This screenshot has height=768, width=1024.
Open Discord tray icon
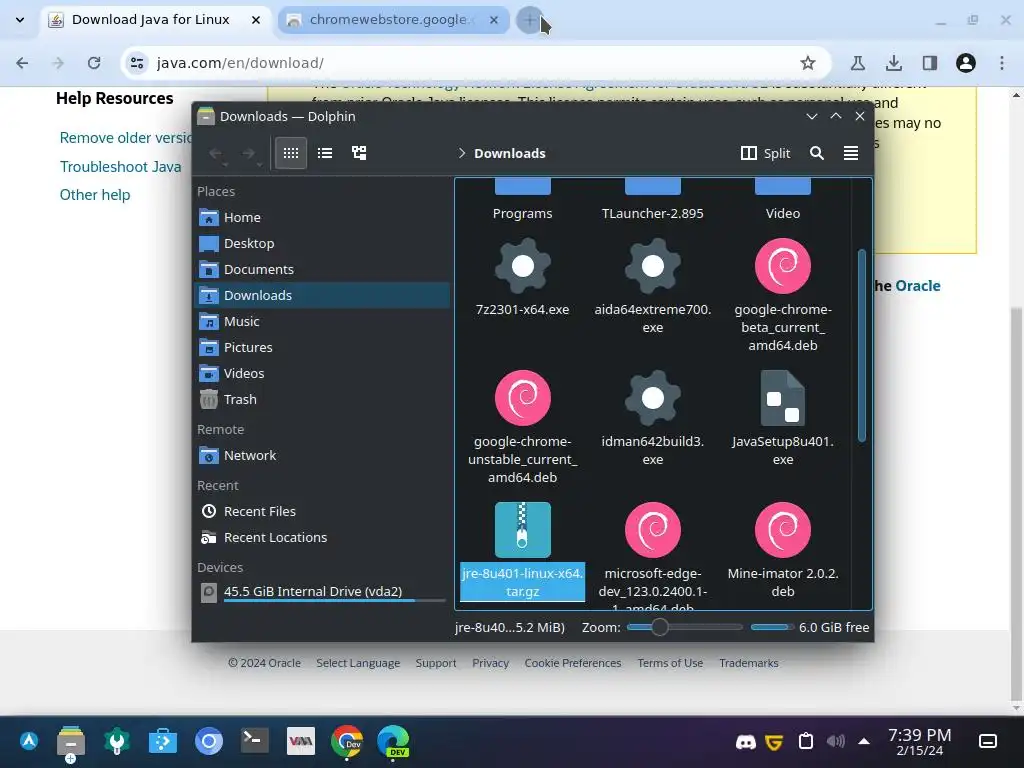(745, 742)
